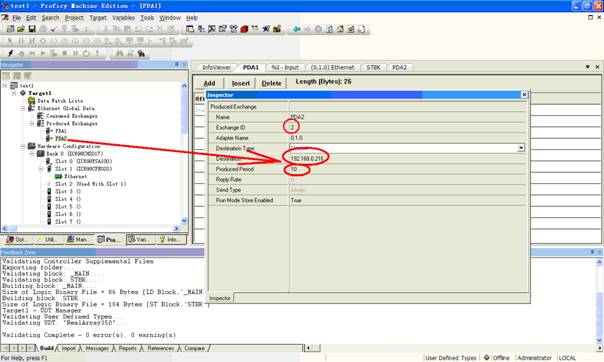Click the red checkmark Validate toolbar icon
This screenshot has height=362, width=604.
54,29
